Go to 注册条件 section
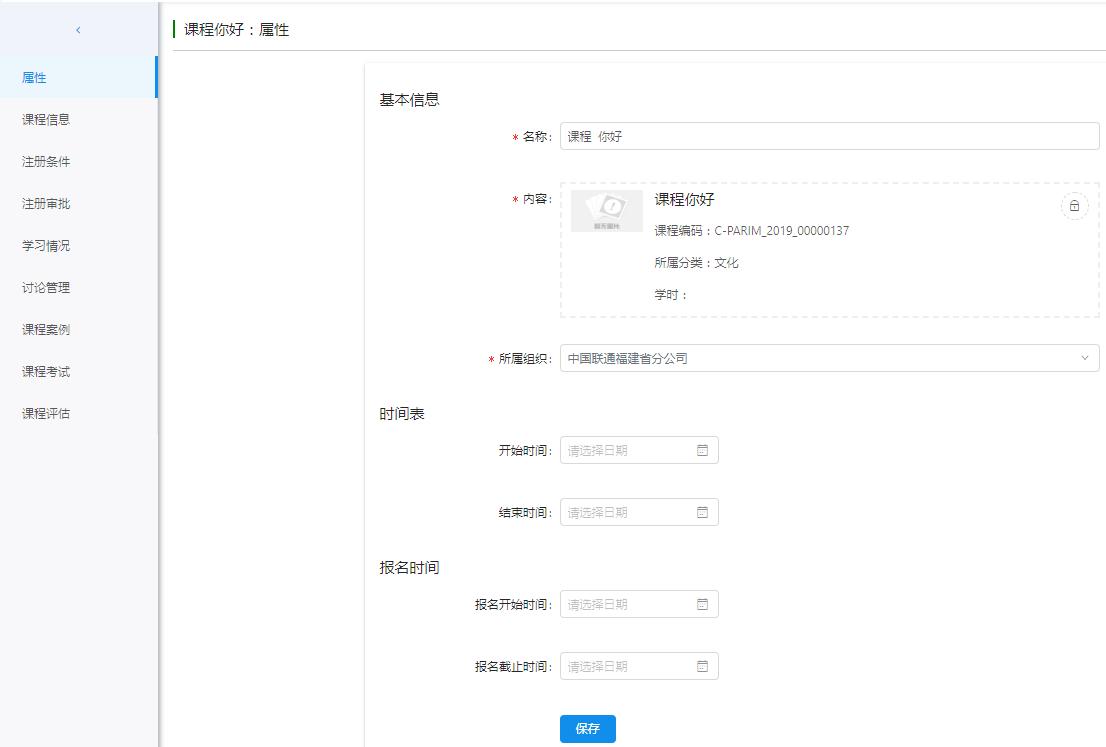The width and height of the screenshot is (1106, 747). click(x=46, y=162)
